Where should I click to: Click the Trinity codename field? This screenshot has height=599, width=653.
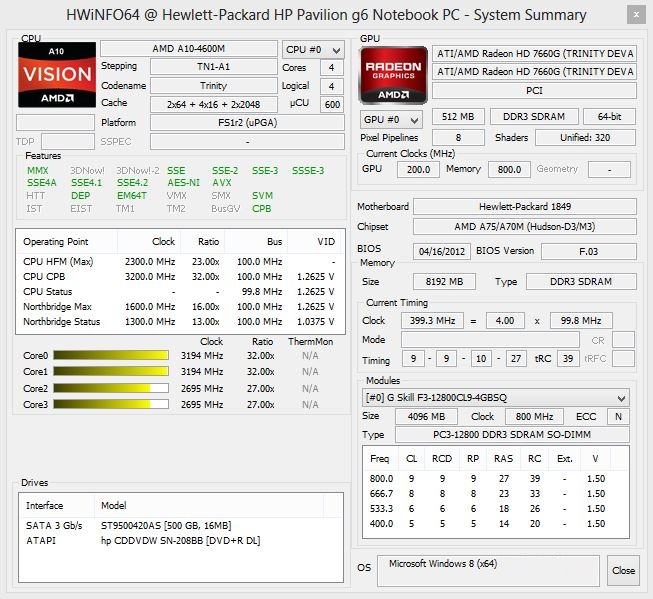(214, 86)
